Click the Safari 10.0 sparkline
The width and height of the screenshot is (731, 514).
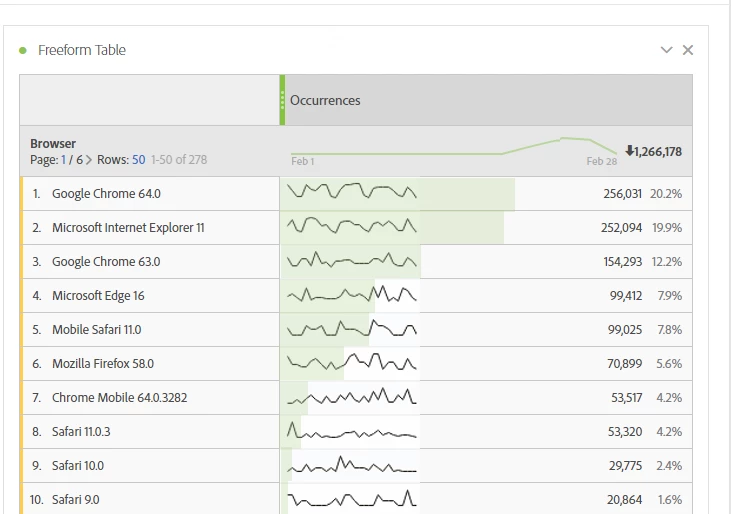(x=352, y=464)
